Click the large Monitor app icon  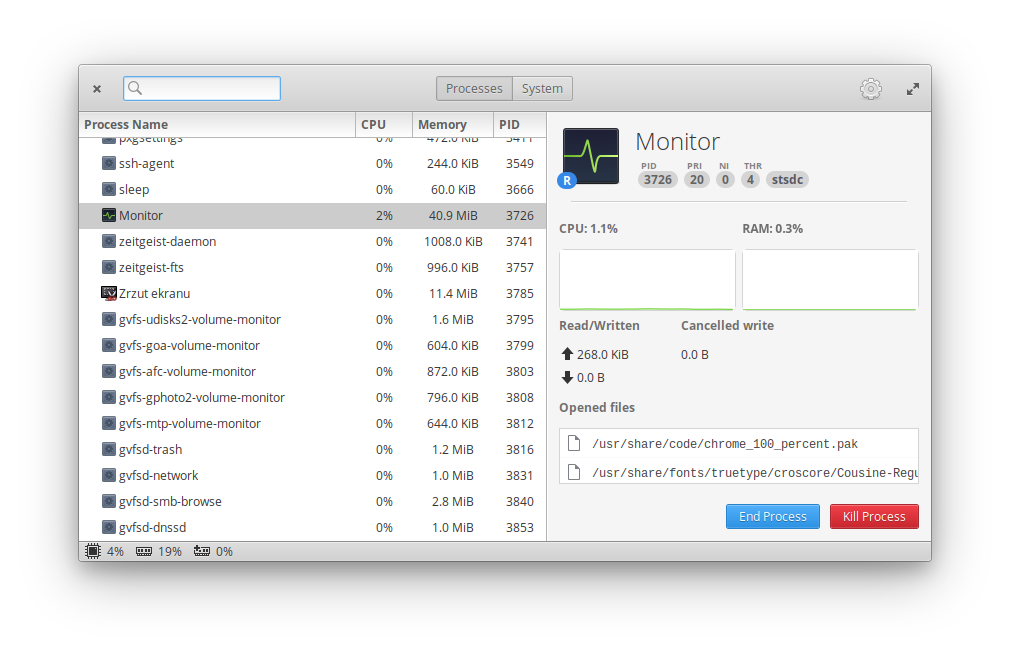[x=591, y=156]
